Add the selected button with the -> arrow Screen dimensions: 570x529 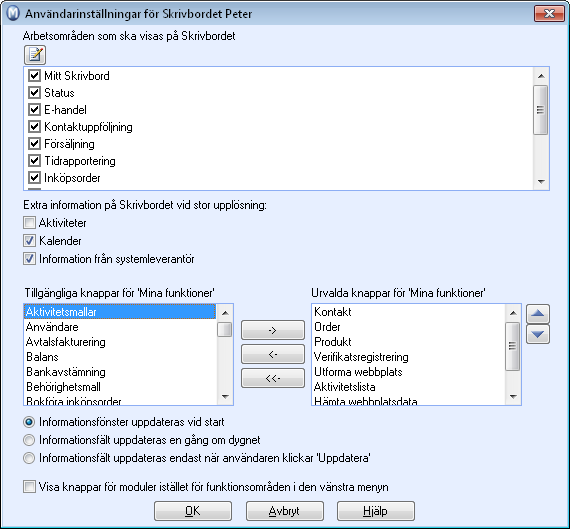(x=273, y=330)
